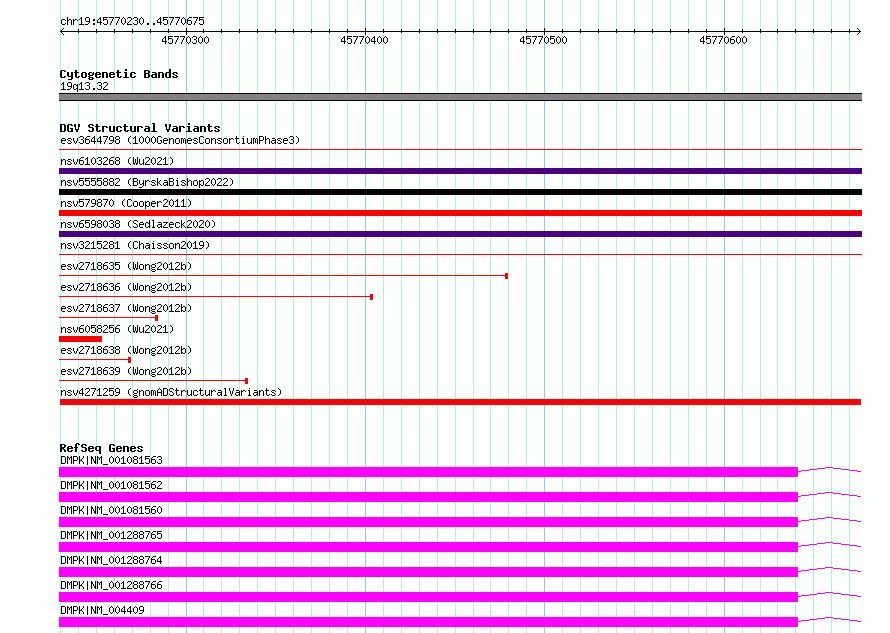Select the magenta DMPK NM_001081560 exon bar
Screen dimensions: 890x633
click(x=429, y=522)
